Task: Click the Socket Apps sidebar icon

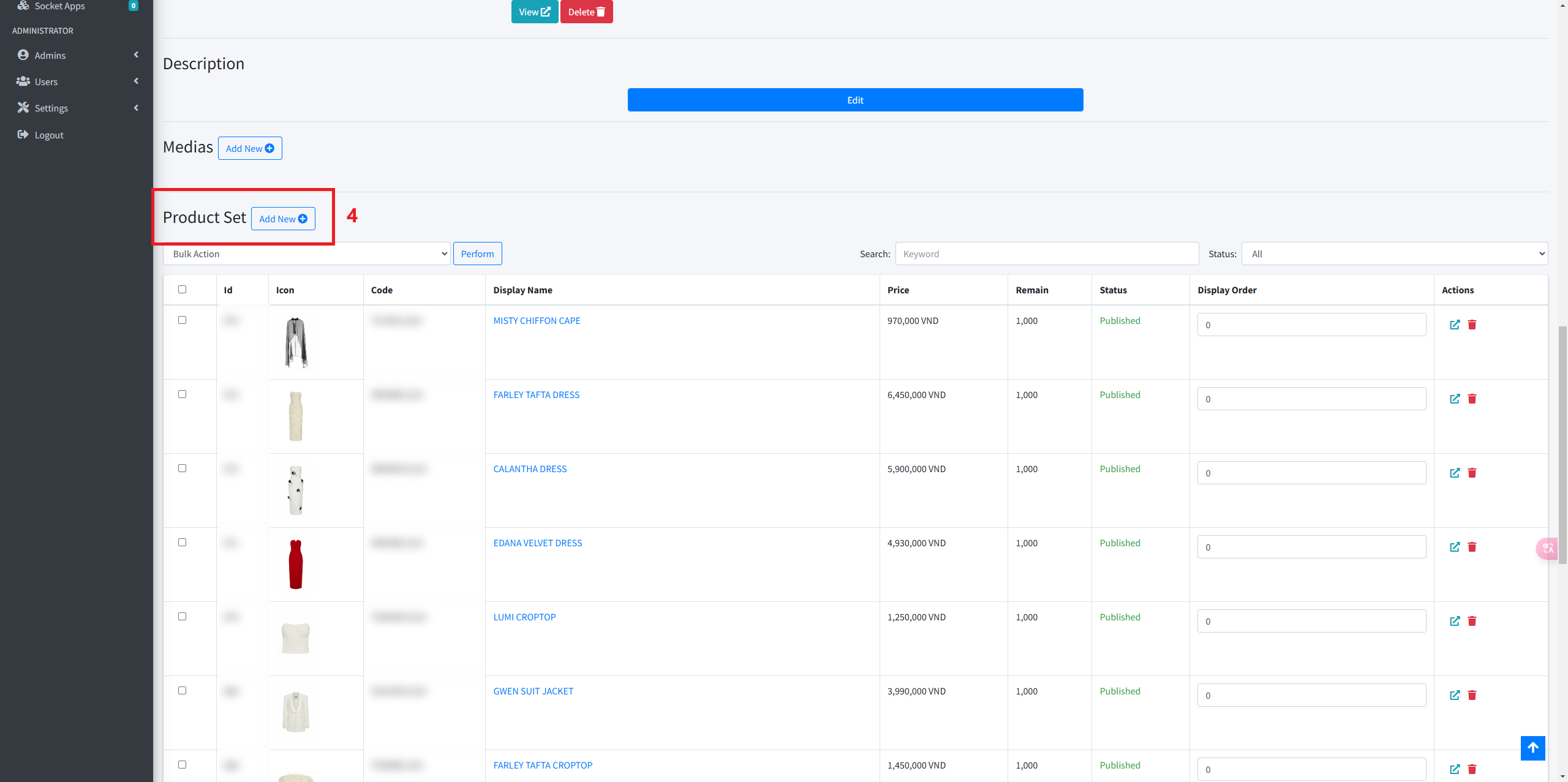Action: coord(23,6)
